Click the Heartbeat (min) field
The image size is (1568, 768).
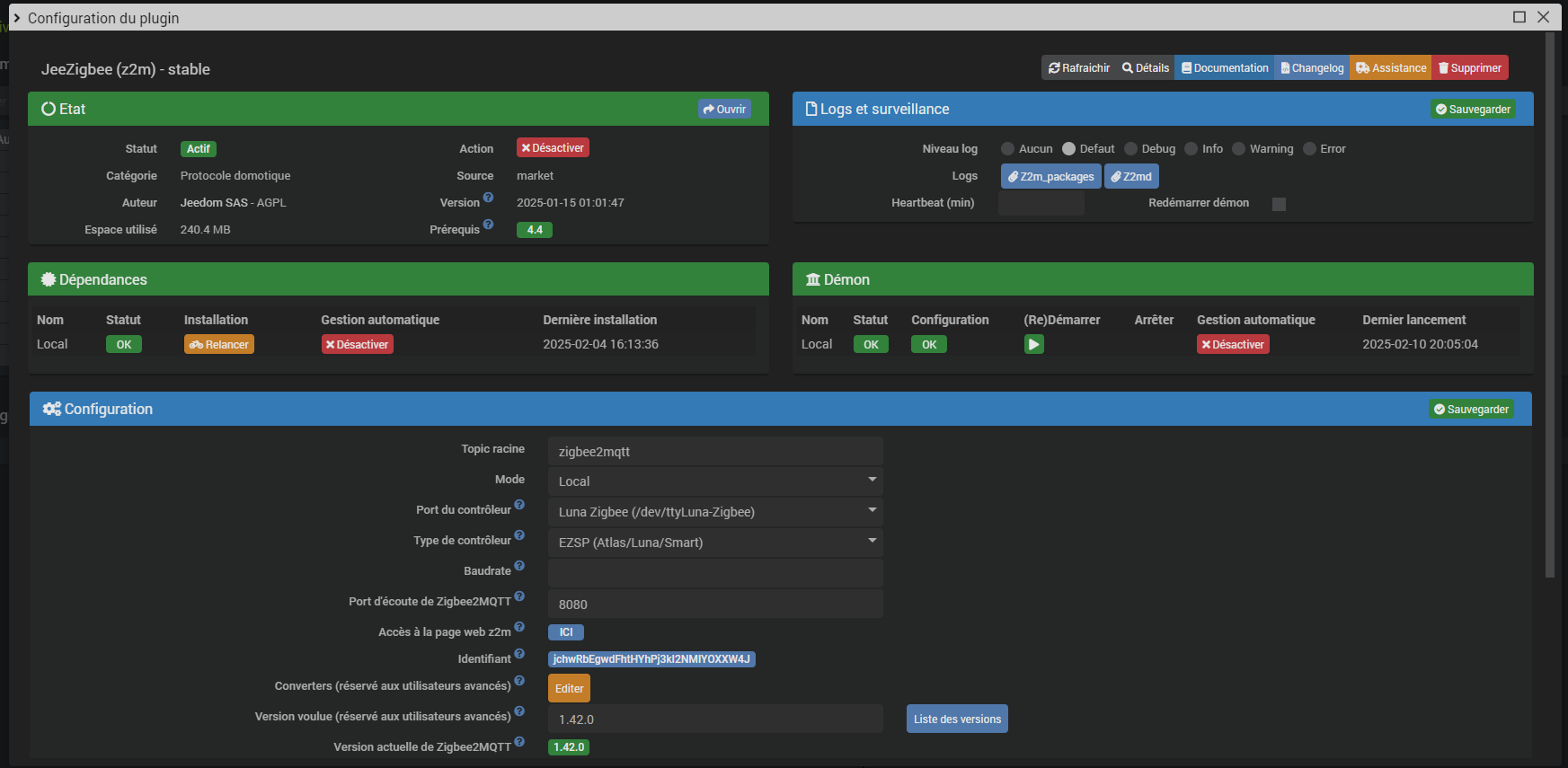(x=1041, y=204)
